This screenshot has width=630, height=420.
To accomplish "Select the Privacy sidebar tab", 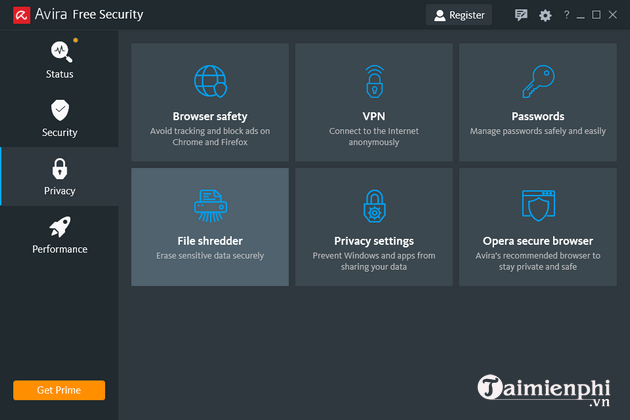I will [59, 176].
